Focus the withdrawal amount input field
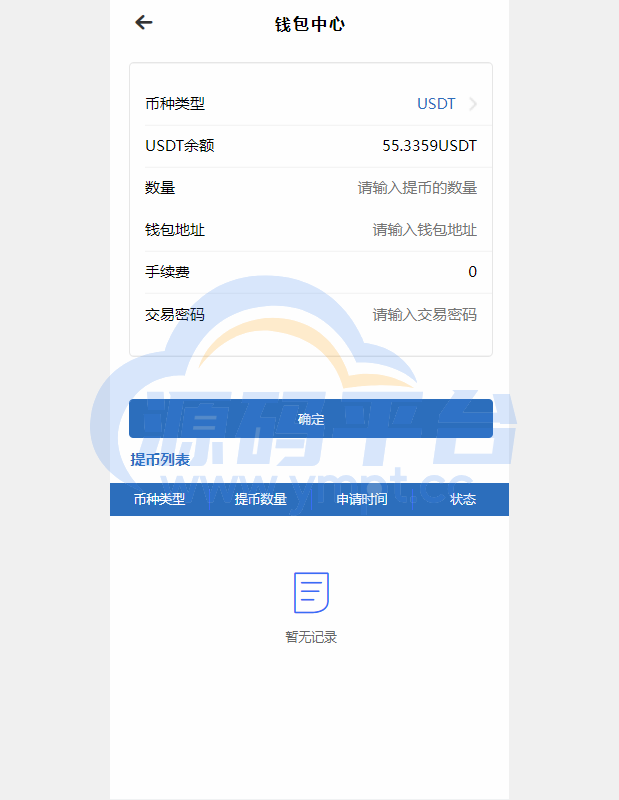619x800 pixels. 417,188
